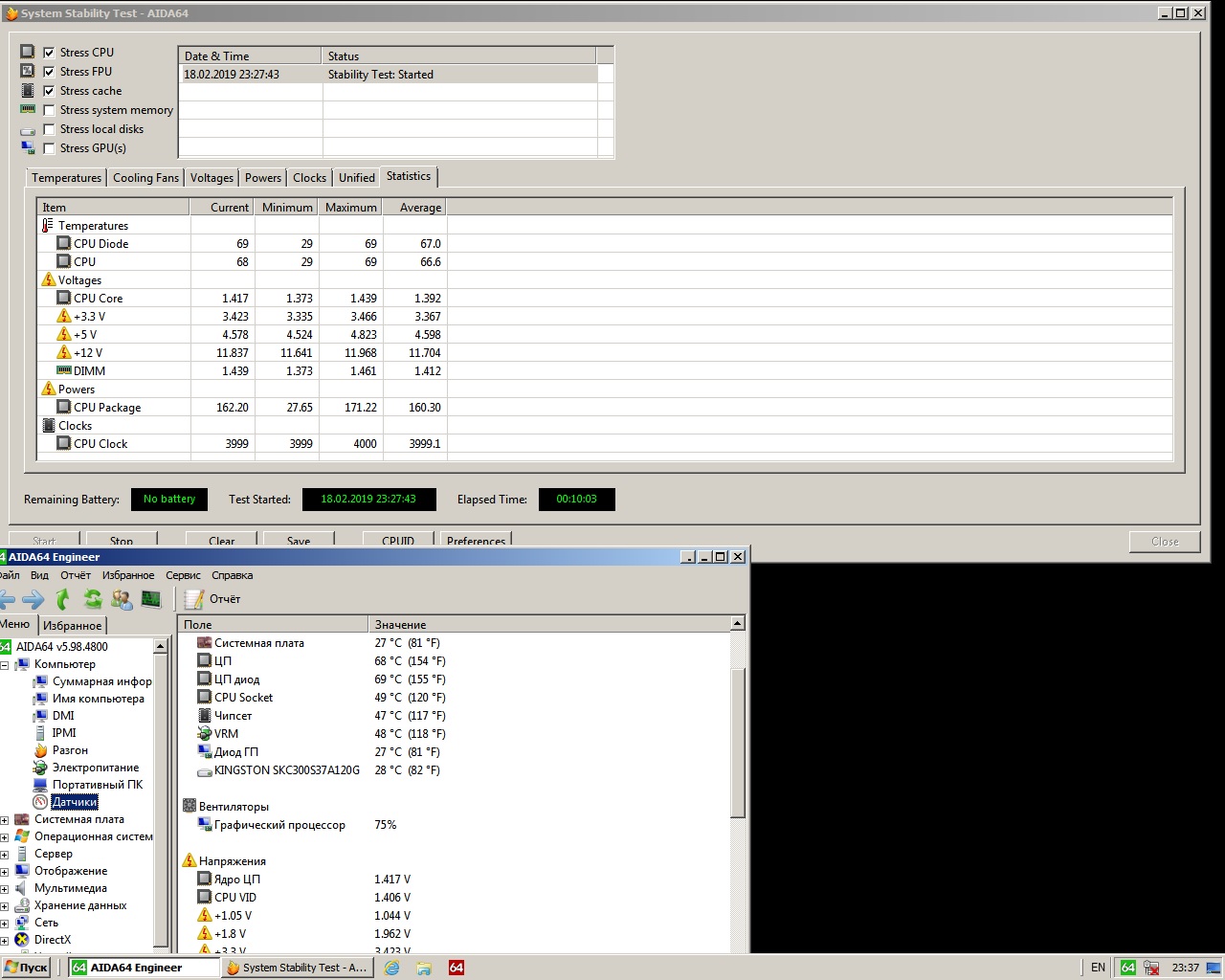This screenshot has height=980, width=1225.
Task: Click the sensor list vertical scrollbar thumb
Action: [737, 743]
